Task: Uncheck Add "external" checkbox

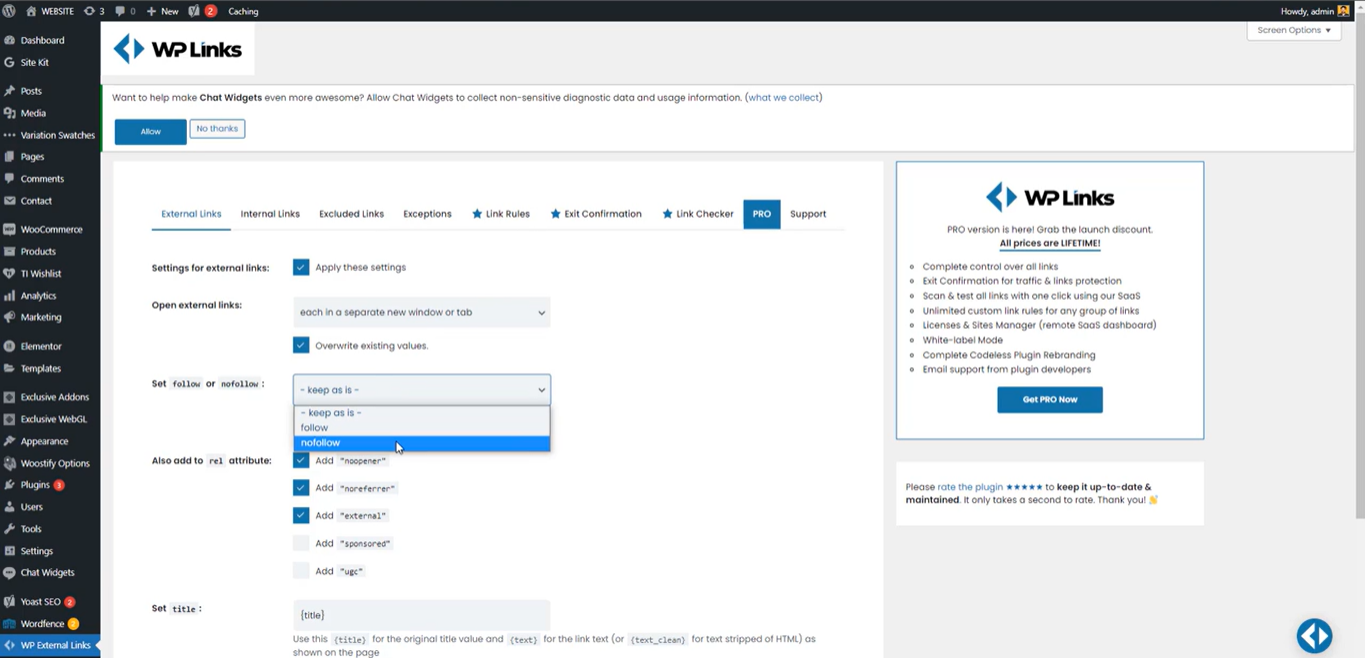Action: pyautogui.click(x=301, y=515)
